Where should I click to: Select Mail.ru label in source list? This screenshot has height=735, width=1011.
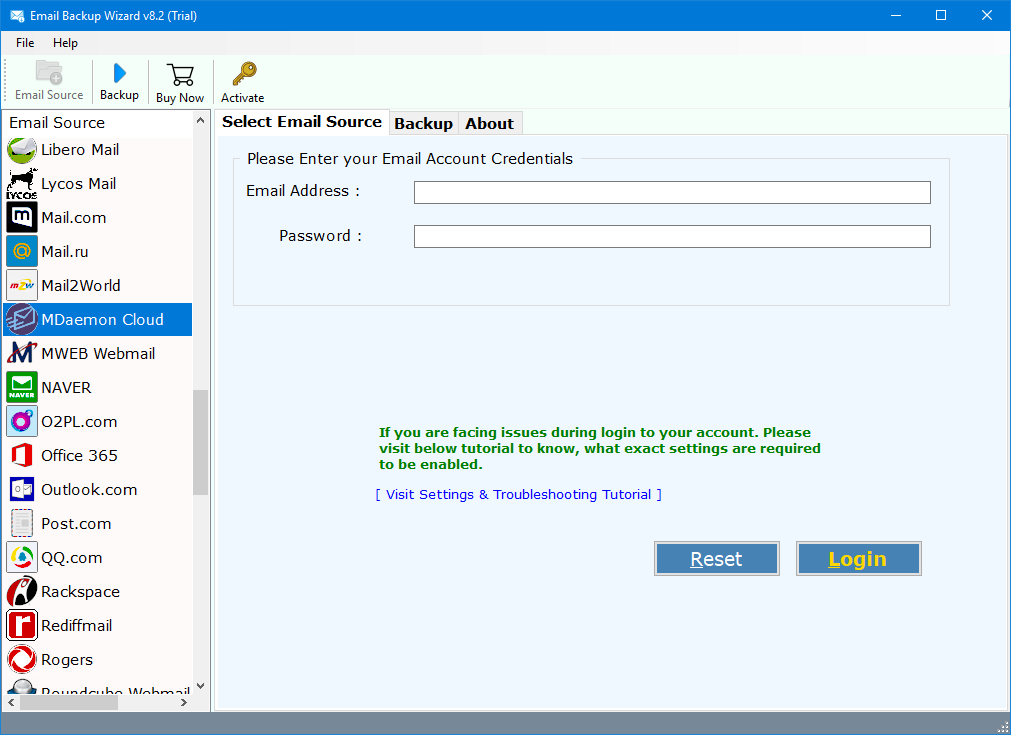(x=64, y=251)
